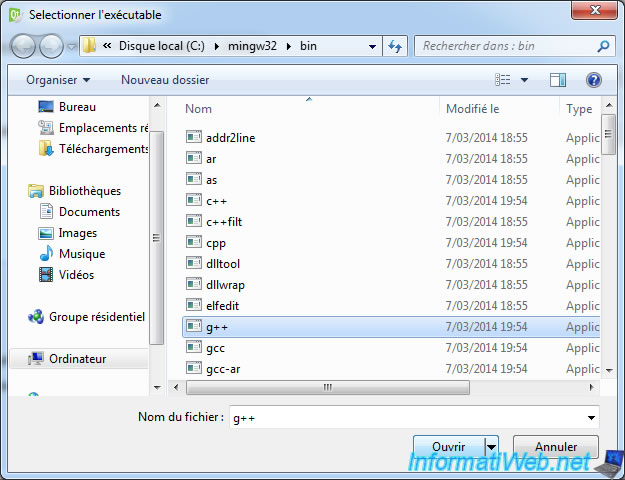The image size is (625, 480).
Task: Click the elfedit file icon
Action: coord(194,305)
